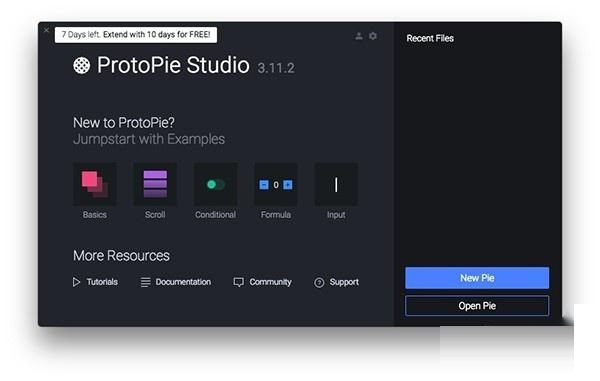Click the Documentation lines icon

pyautogui.click(x=145, y=282)
